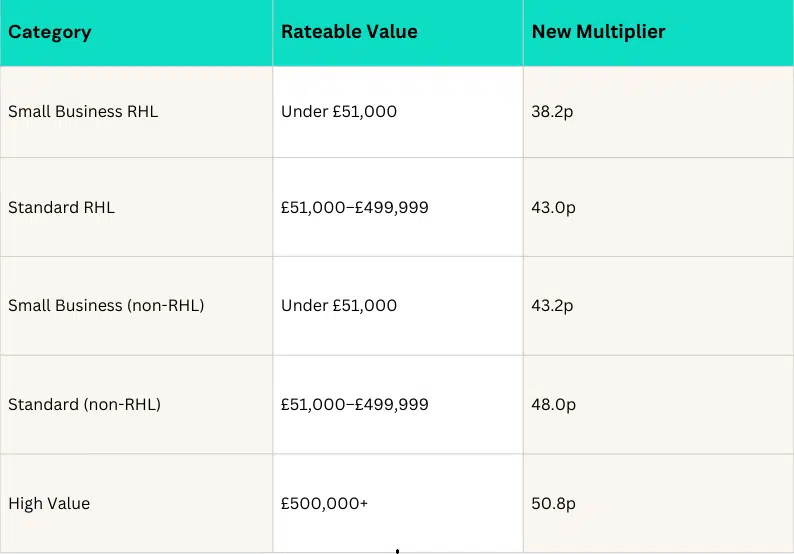
Task: Select the Standard RHL category cell
Action: click(x=61, y=208)
